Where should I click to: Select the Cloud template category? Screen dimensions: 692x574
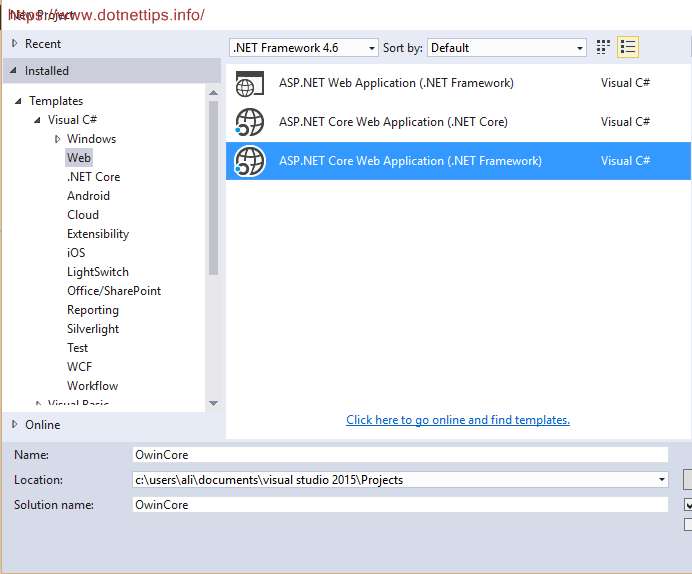pyautogui.click(x=83, y=215)
